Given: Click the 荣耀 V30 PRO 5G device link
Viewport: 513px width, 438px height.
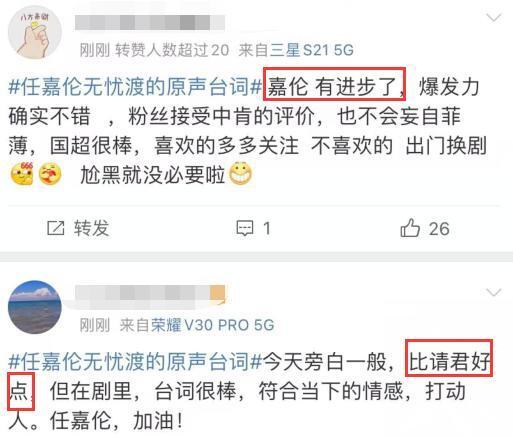Looking at the screenshot, I should 212,325.
